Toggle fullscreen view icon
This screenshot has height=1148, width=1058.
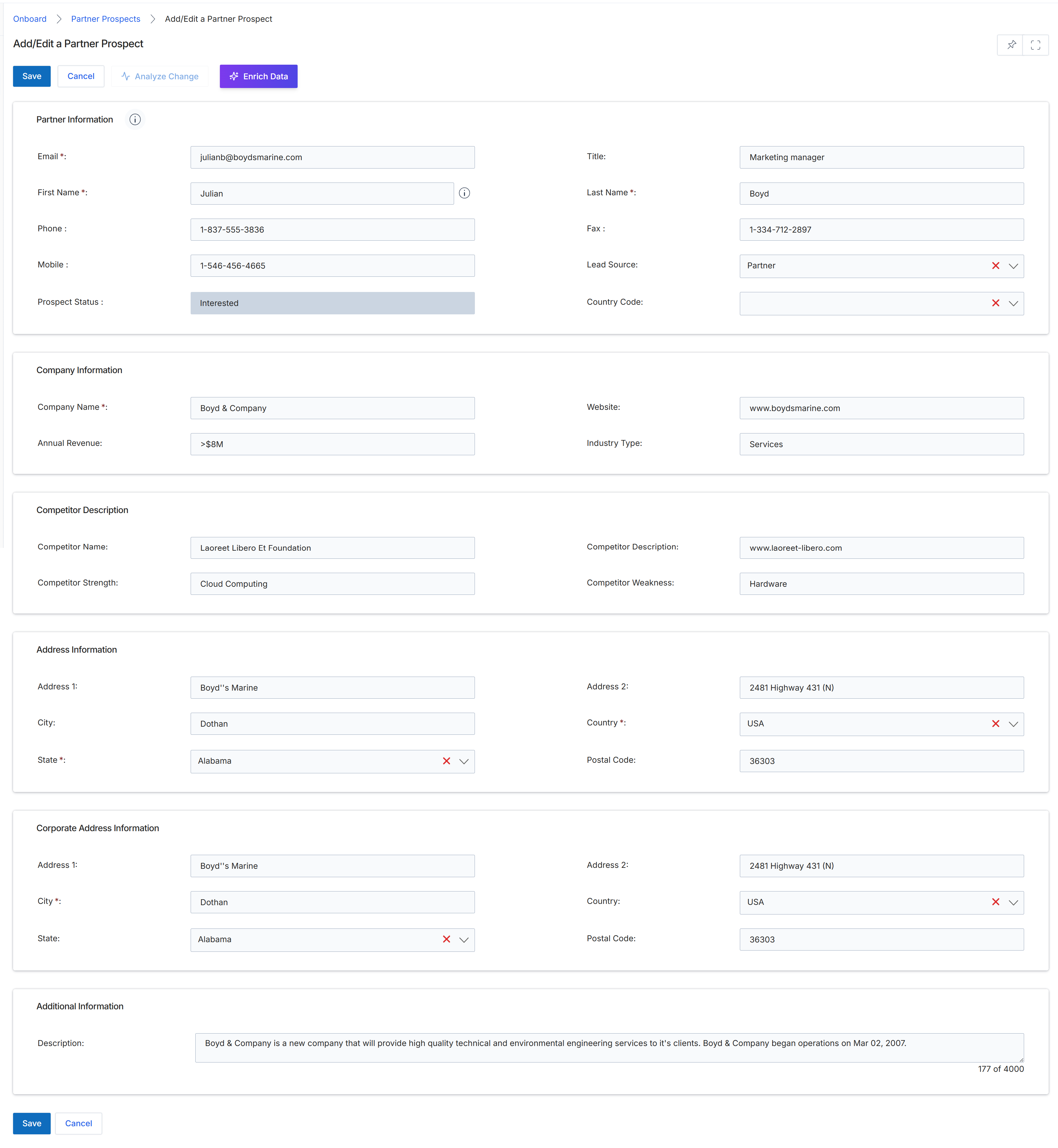click(x=1035, y=45)
